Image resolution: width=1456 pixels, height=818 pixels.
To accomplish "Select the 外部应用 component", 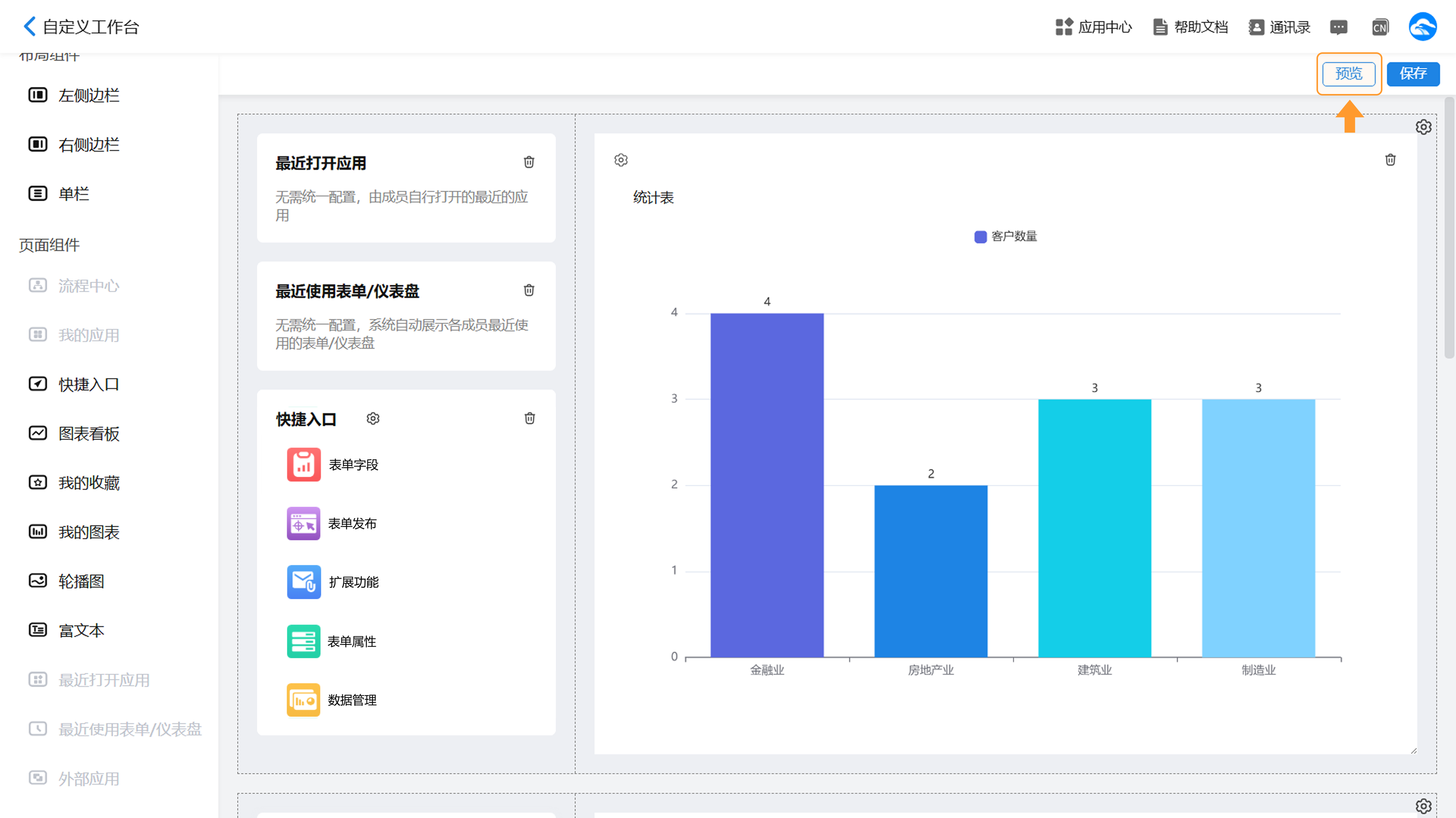I will click(74, 779).
